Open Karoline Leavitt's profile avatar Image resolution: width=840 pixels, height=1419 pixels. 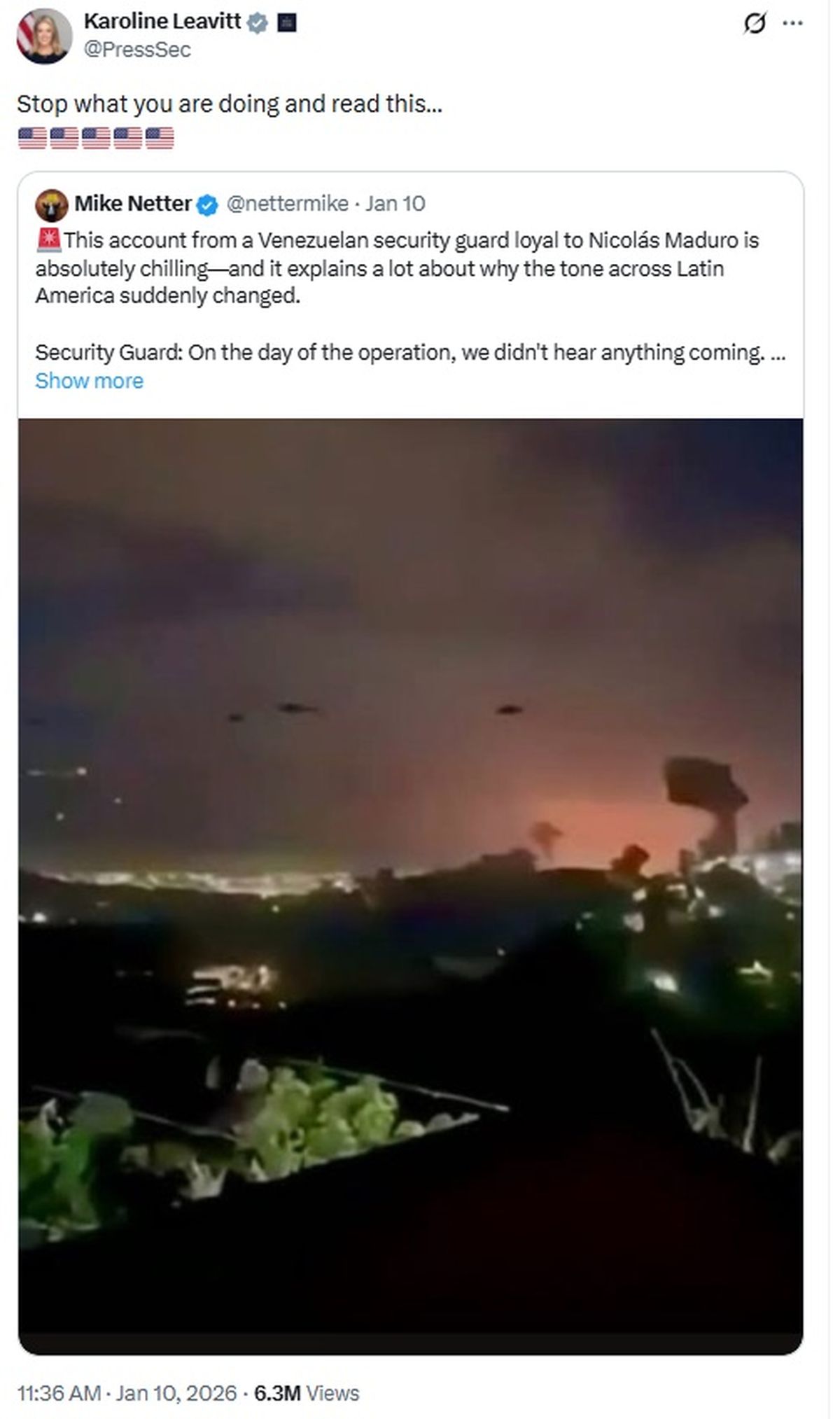click(x=44, y=36)
